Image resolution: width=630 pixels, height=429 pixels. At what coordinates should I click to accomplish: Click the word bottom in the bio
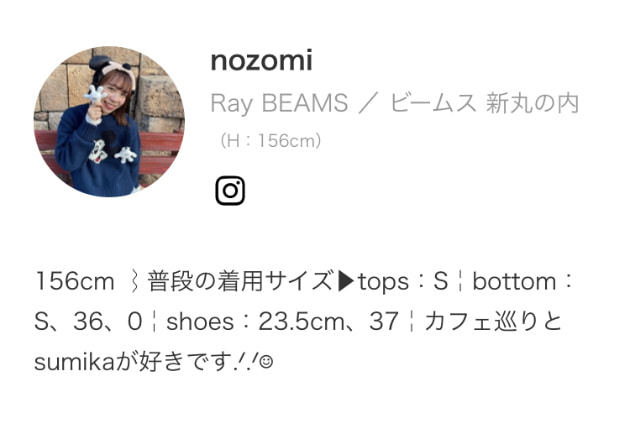click(514, 281)
